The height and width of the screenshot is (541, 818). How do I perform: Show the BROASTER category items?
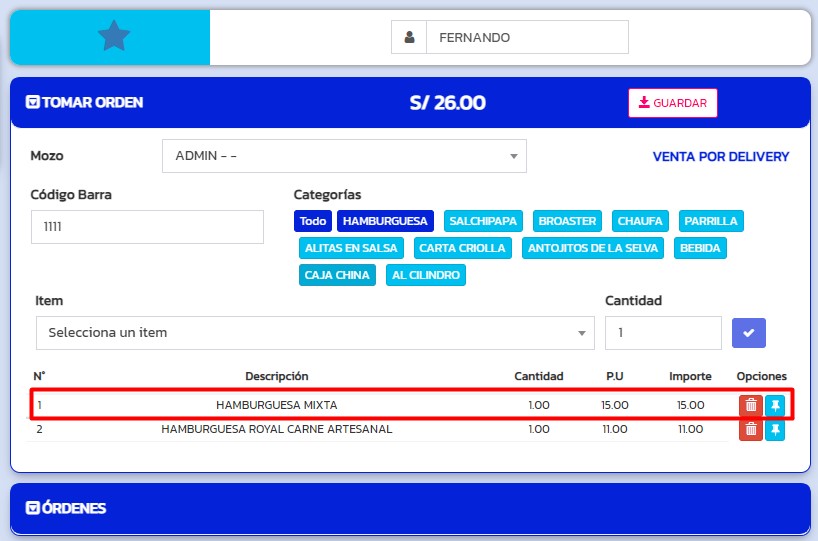567,221
